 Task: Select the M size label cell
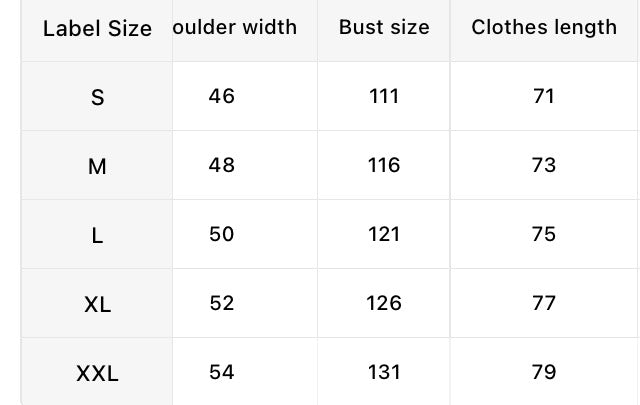[97, 166]
